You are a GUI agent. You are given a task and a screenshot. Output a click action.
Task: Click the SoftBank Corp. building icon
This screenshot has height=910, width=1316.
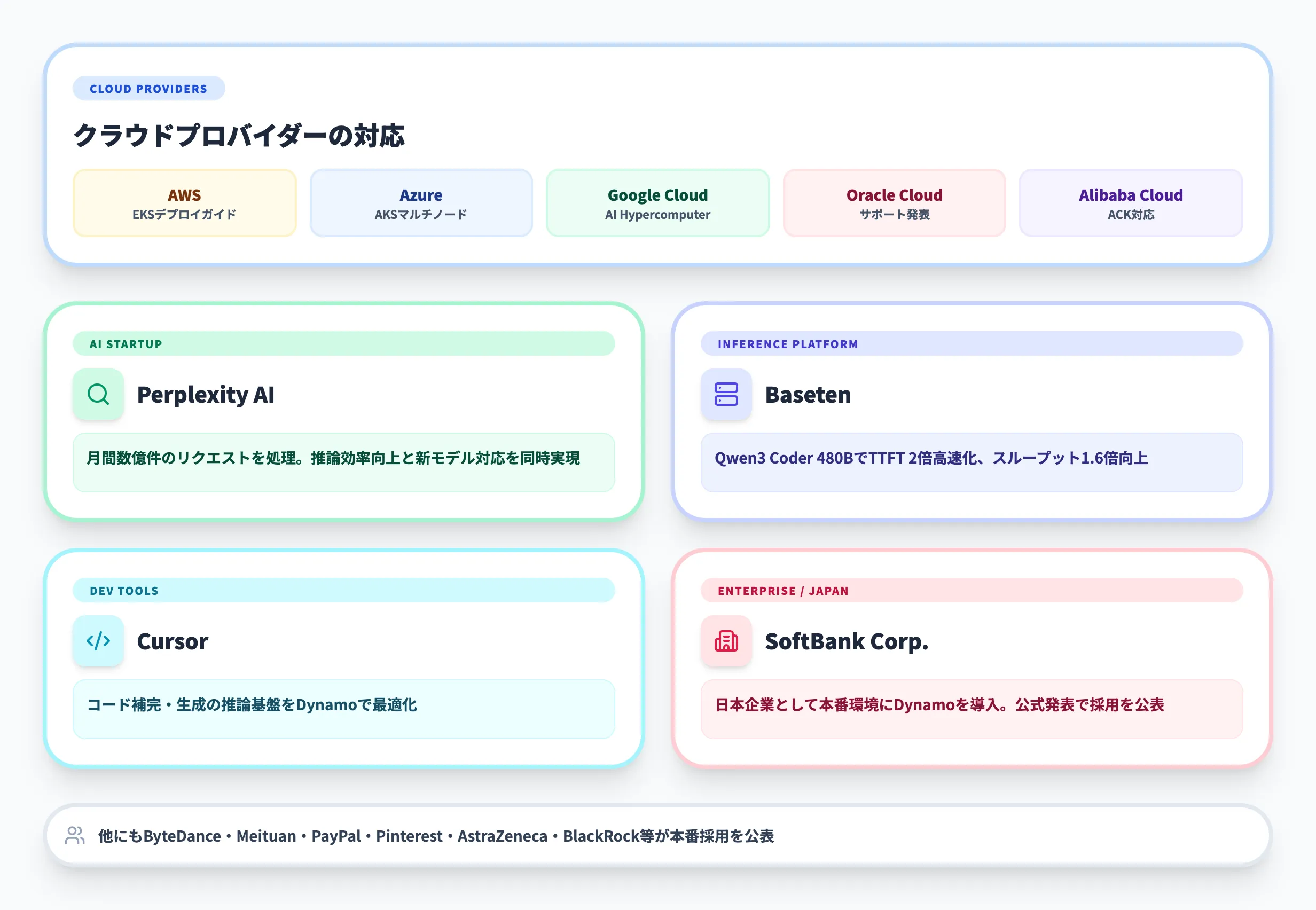(726, 641)
